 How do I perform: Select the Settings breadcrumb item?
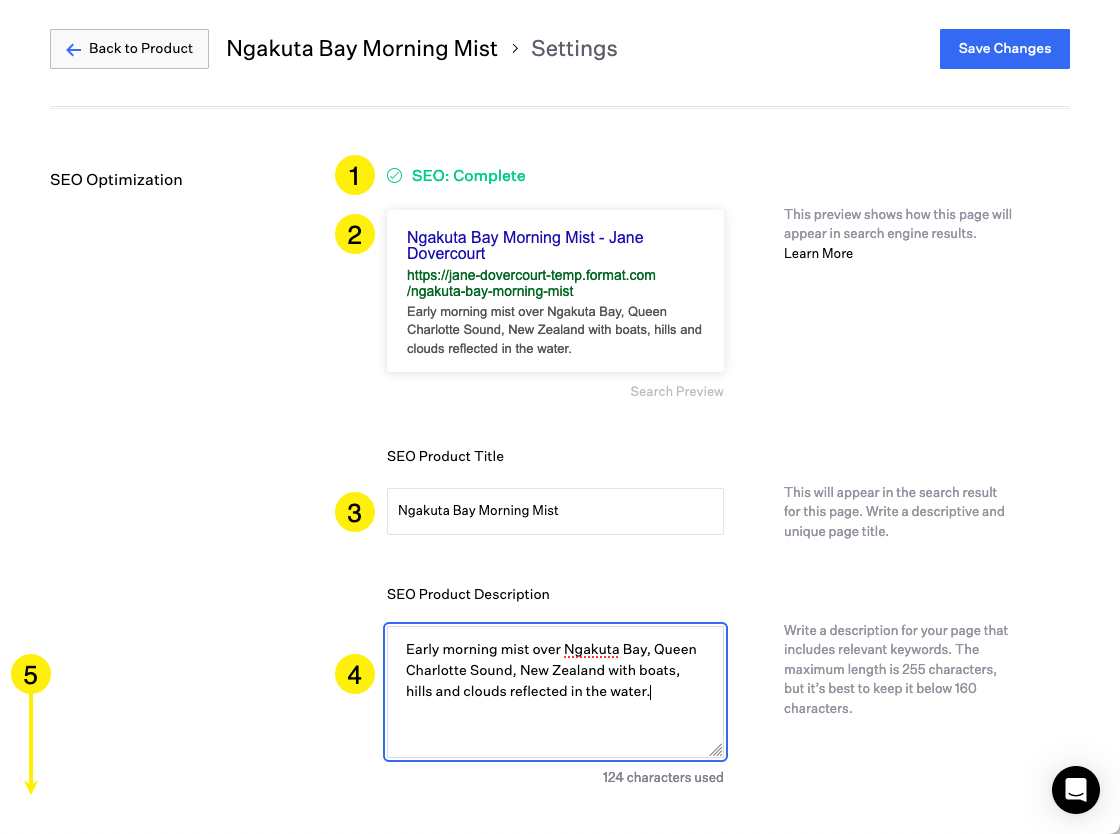point(574,49)
